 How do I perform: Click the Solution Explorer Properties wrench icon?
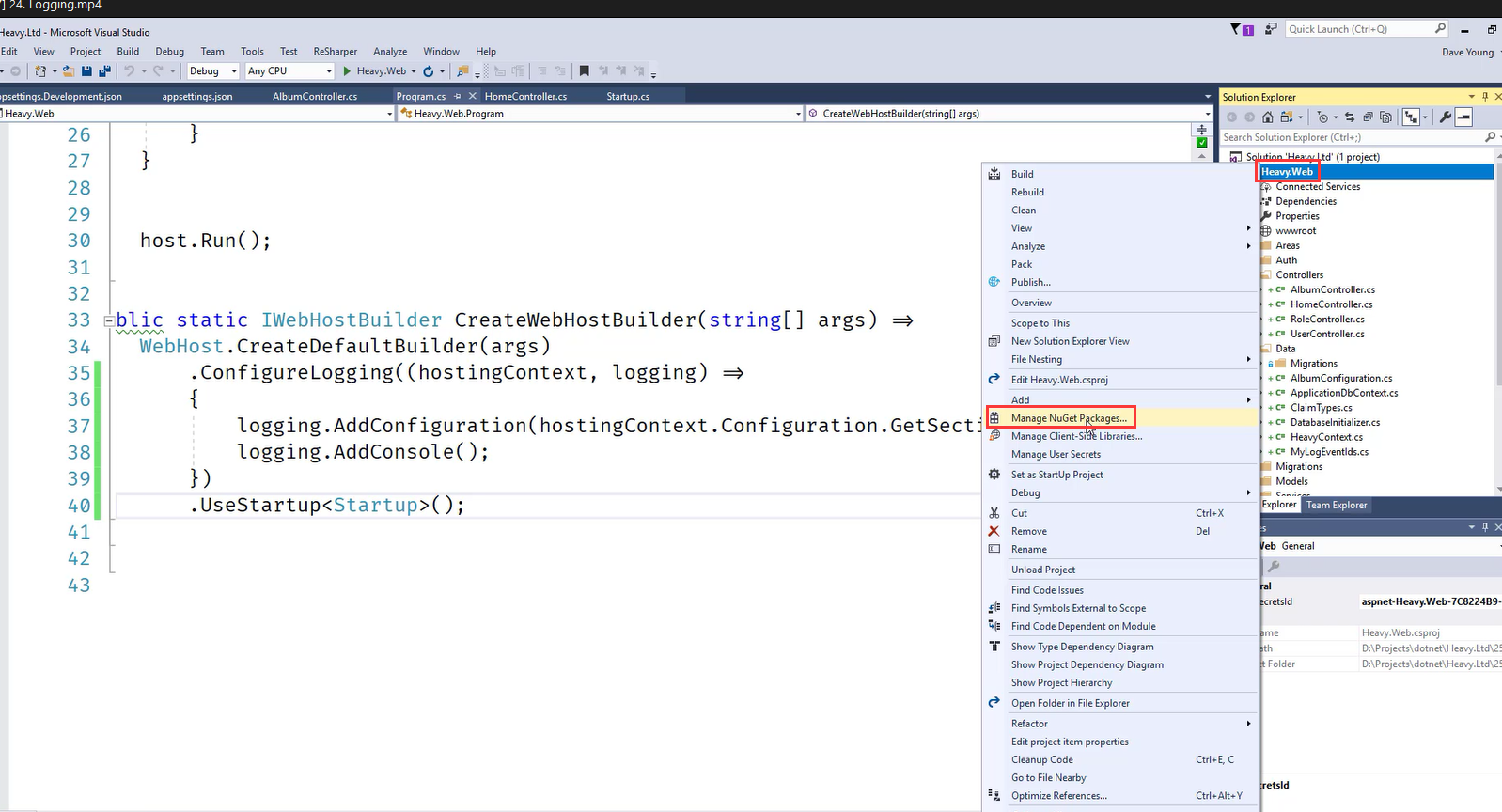click(1446, 117)
